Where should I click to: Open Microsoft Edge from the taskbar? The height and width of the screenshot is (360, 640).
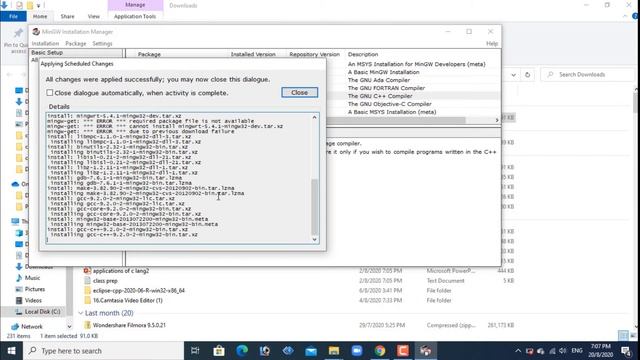click(242, 351)
